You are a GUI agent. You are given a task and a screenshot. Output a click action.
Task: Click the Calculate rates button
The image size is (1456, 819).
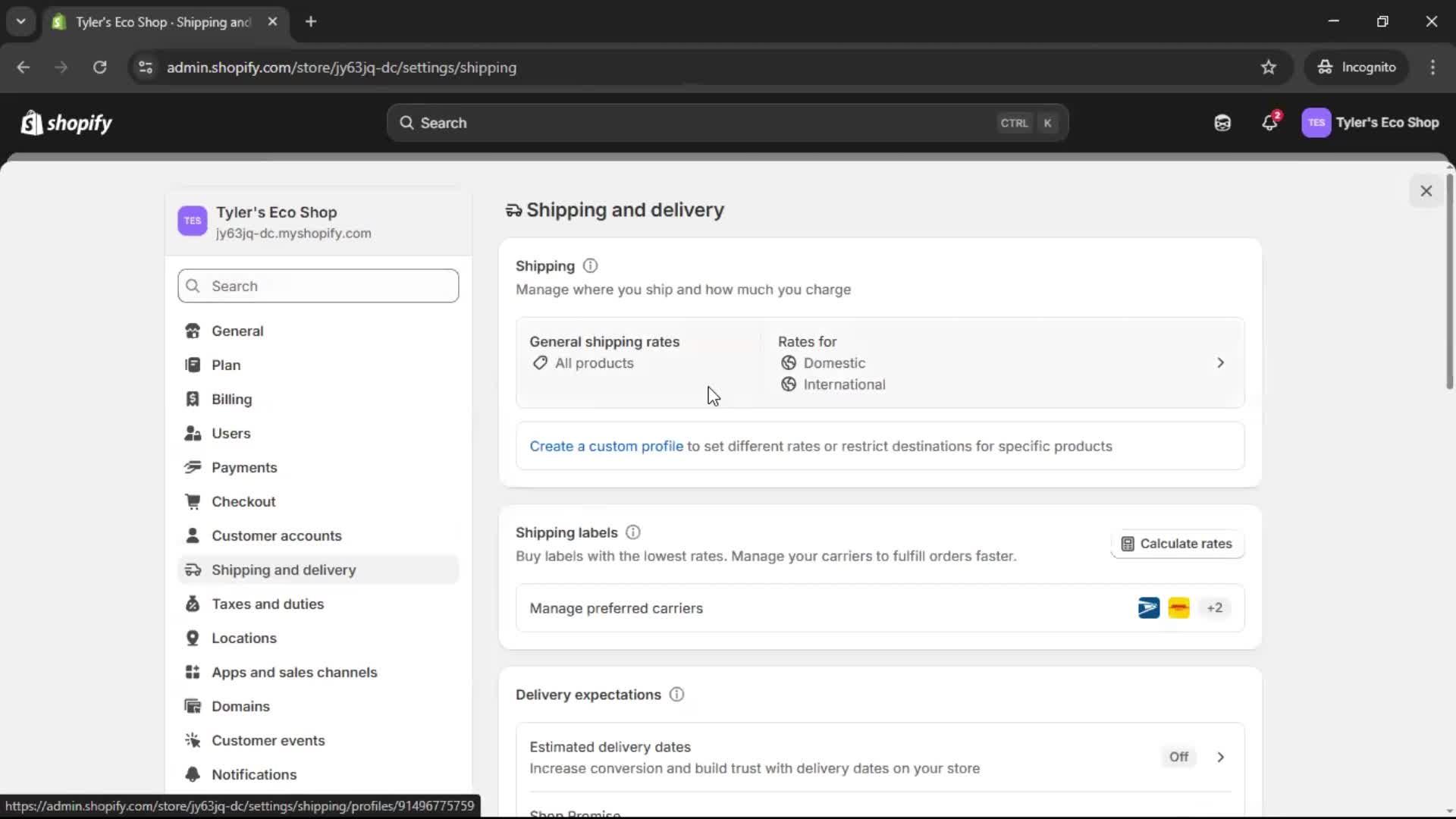pyautogui.click(x=1176, y=543)
